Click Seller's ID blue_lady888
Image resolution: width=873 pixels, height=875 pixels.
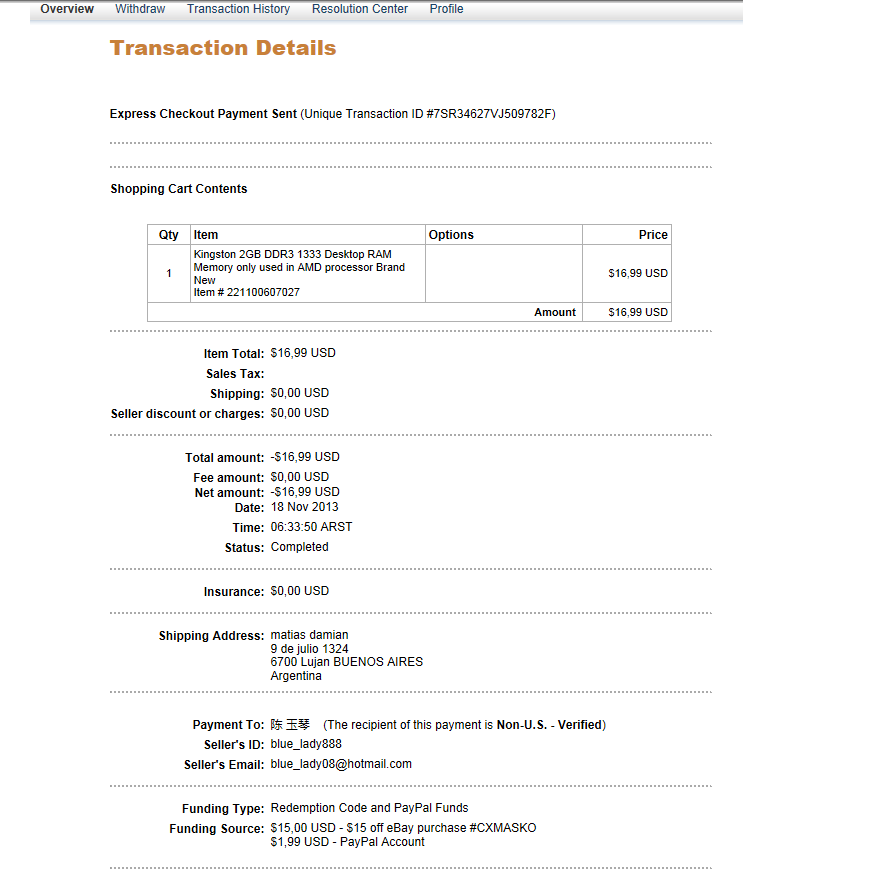pos(306,744)
